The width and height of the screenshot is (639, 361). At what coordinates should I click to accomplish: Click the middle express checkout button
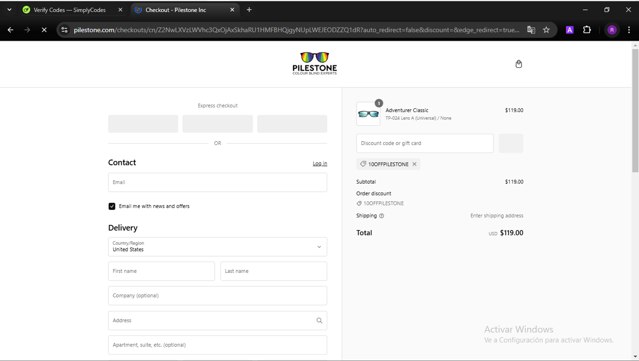218,123
